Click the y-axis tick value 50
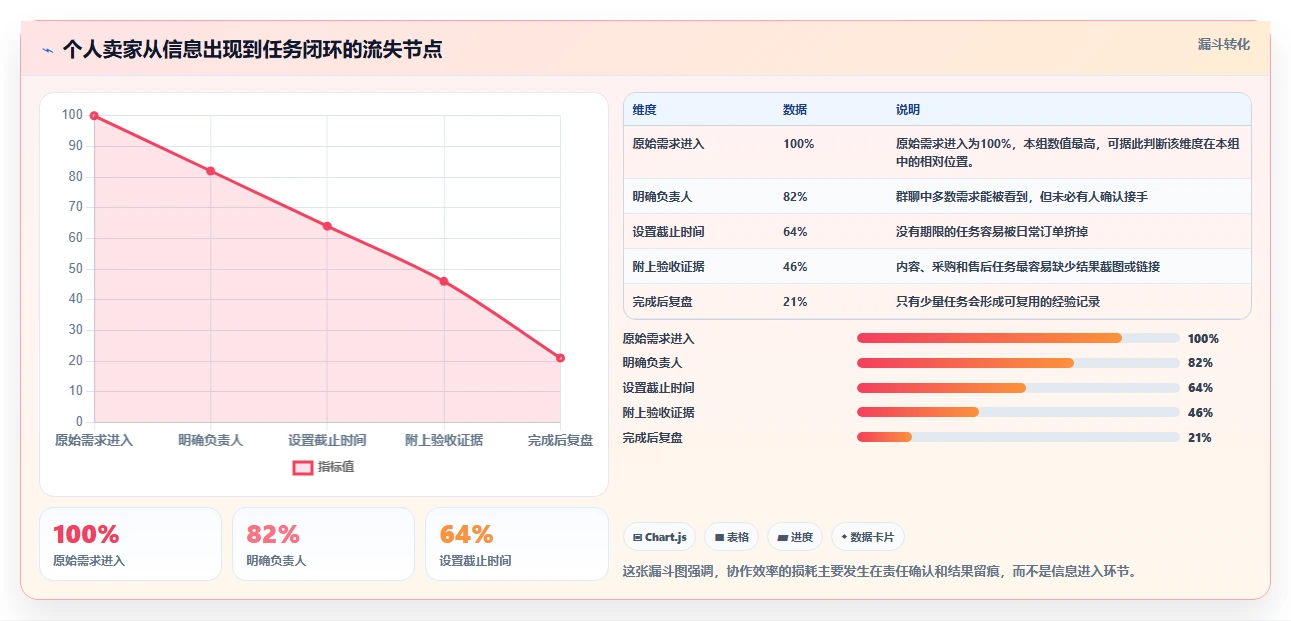1291x621 pixels. click(x=75, y=269)
